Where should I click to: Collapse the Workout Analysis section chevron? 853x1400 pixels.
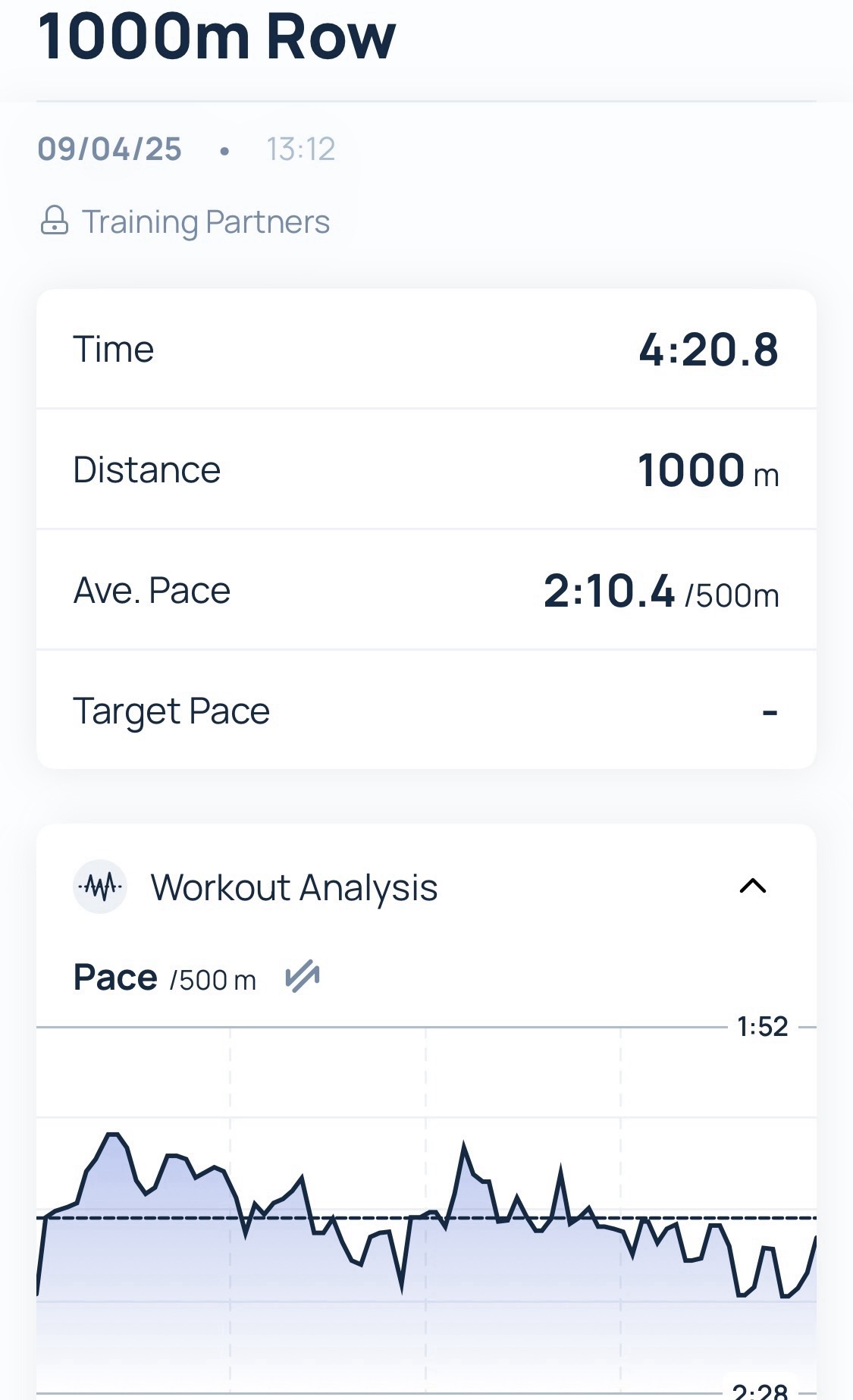752,886
